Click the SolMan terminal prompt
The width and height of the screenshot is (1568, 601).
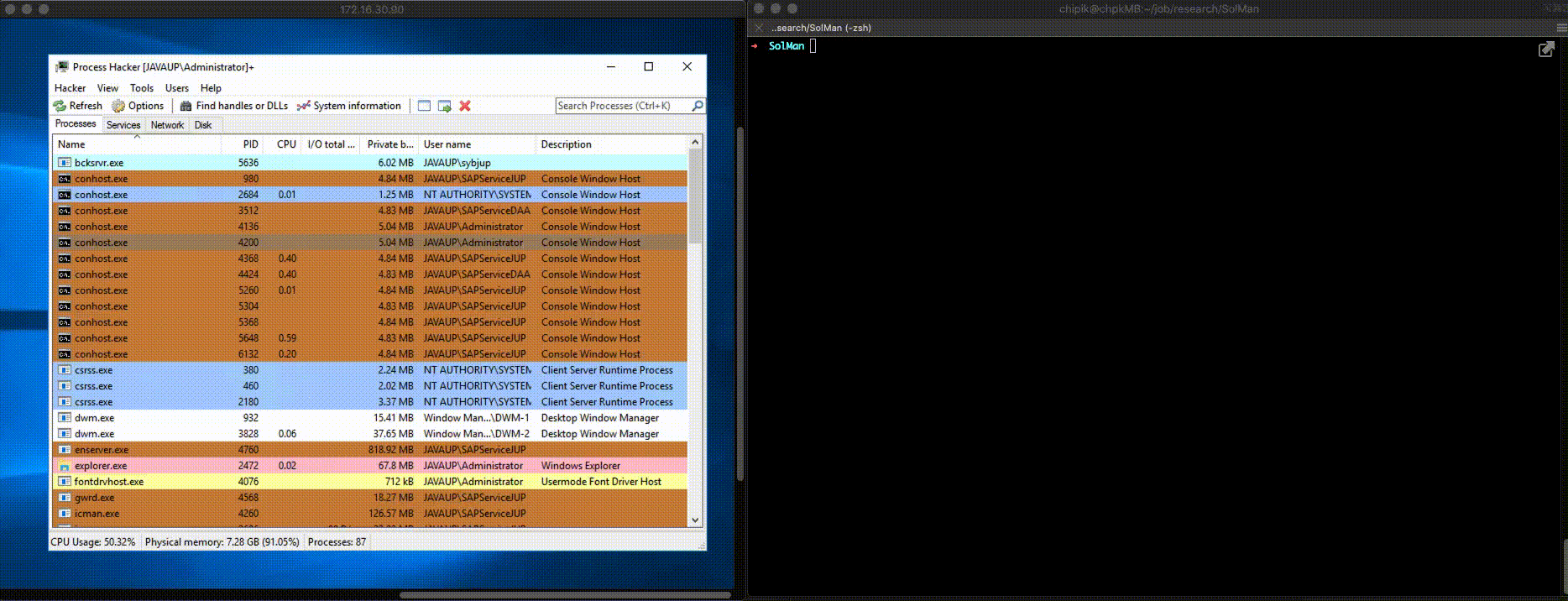pos(786,46)
